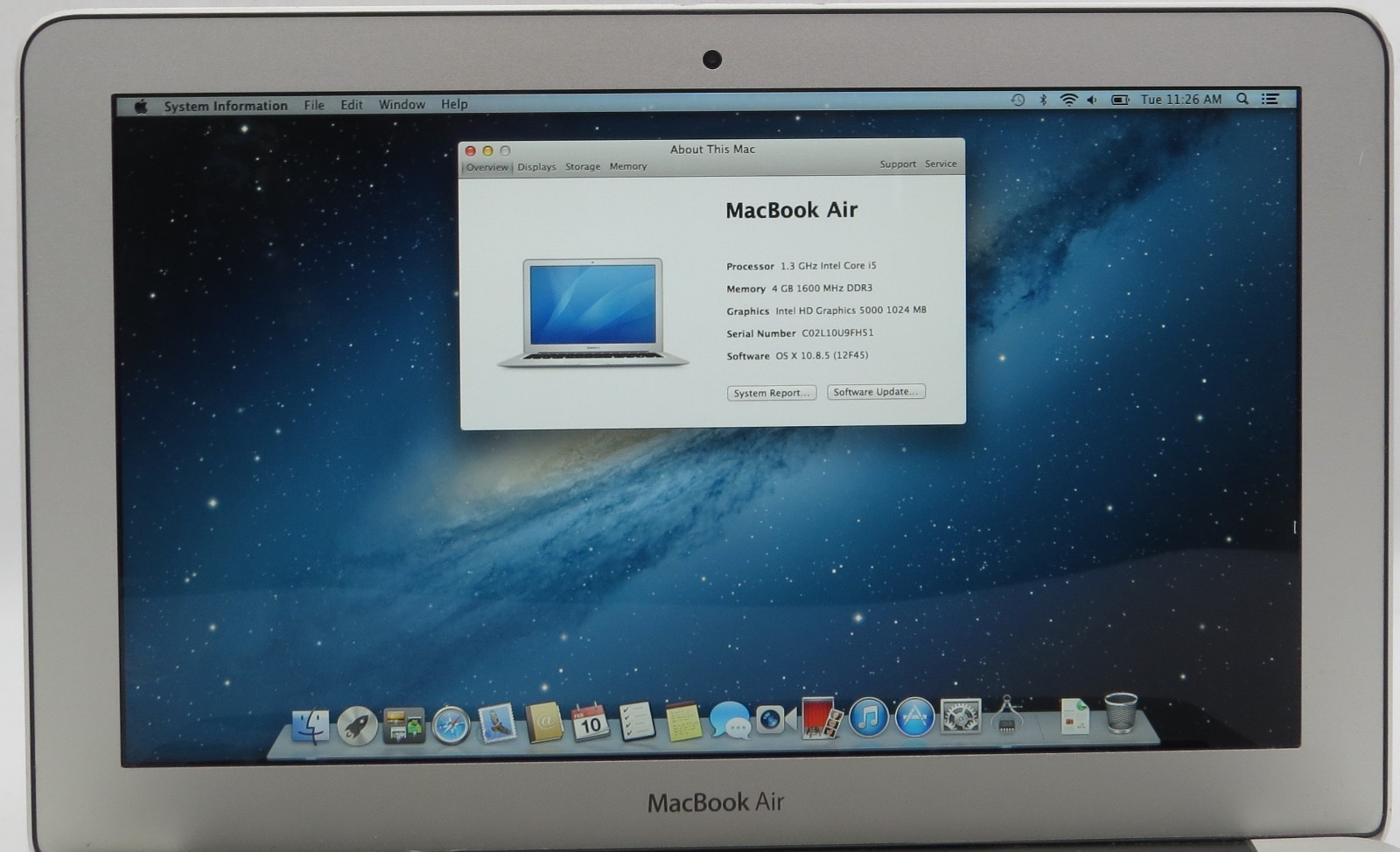Click the MacBook Air laptop image
Screen dimensions: 1400x852
click(593, 312)
